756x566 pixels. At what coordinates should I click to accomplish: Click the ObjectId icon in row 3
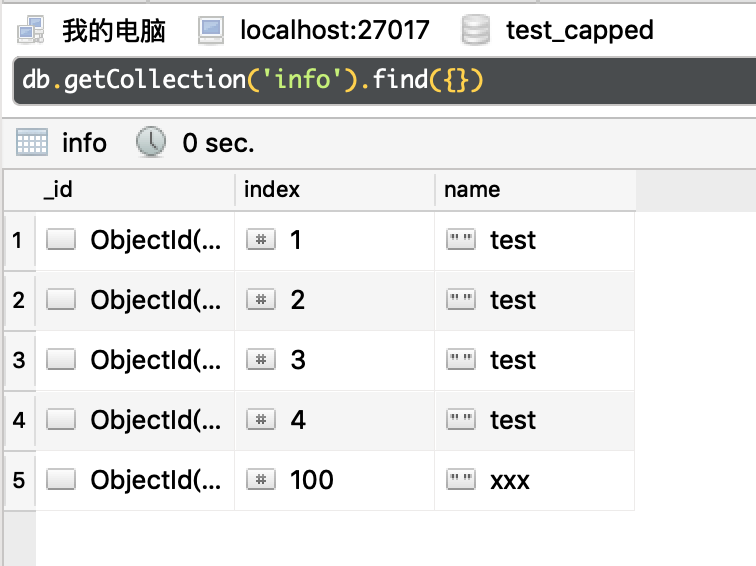click(61, 359)
